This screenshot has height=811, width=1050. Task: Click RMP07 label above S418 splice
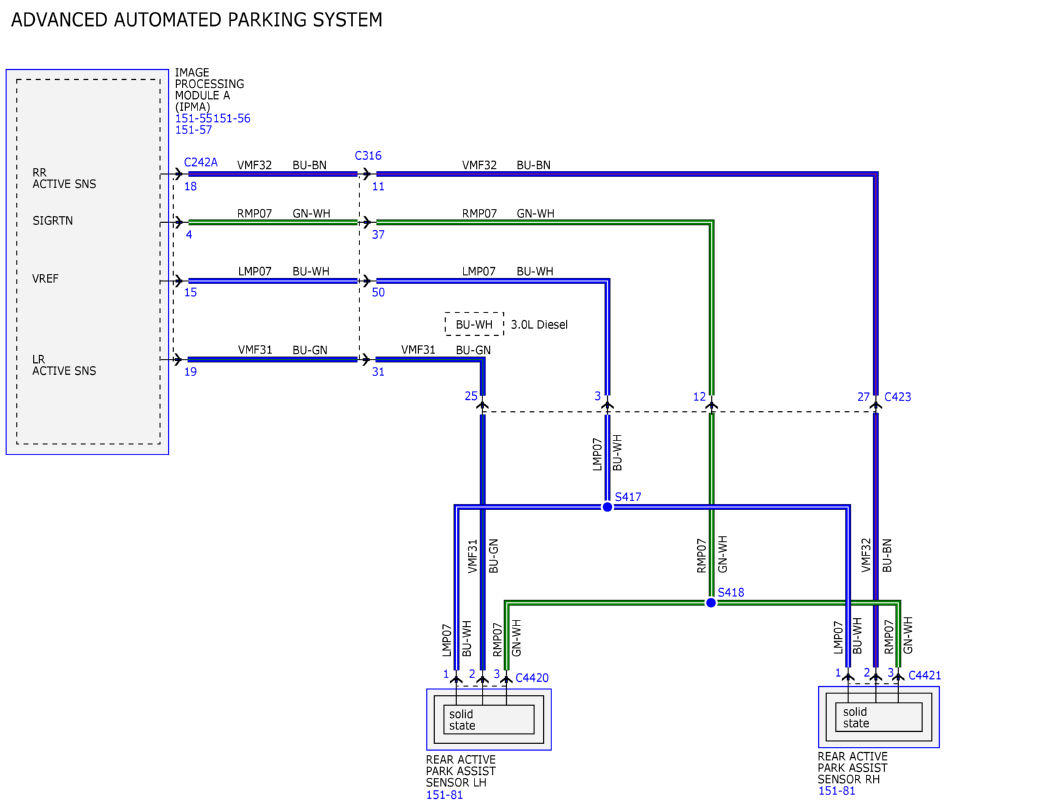(701, 556)
